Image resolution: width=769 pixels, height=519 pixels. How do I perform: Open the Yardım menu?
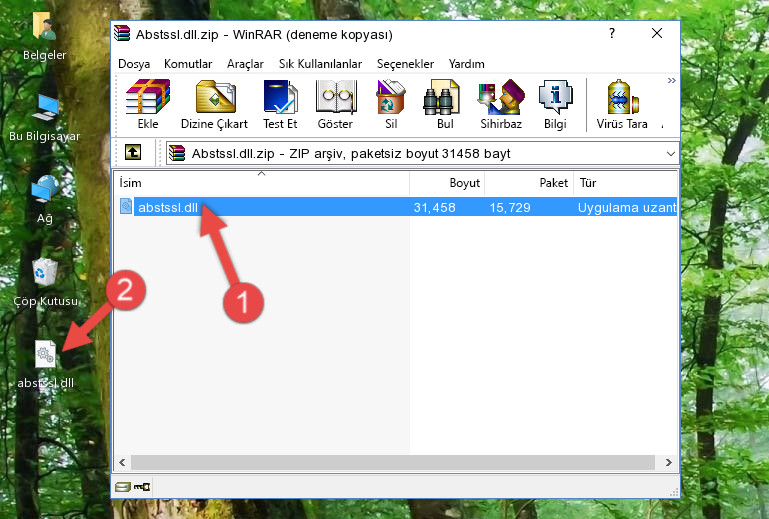tap(466, 64)
